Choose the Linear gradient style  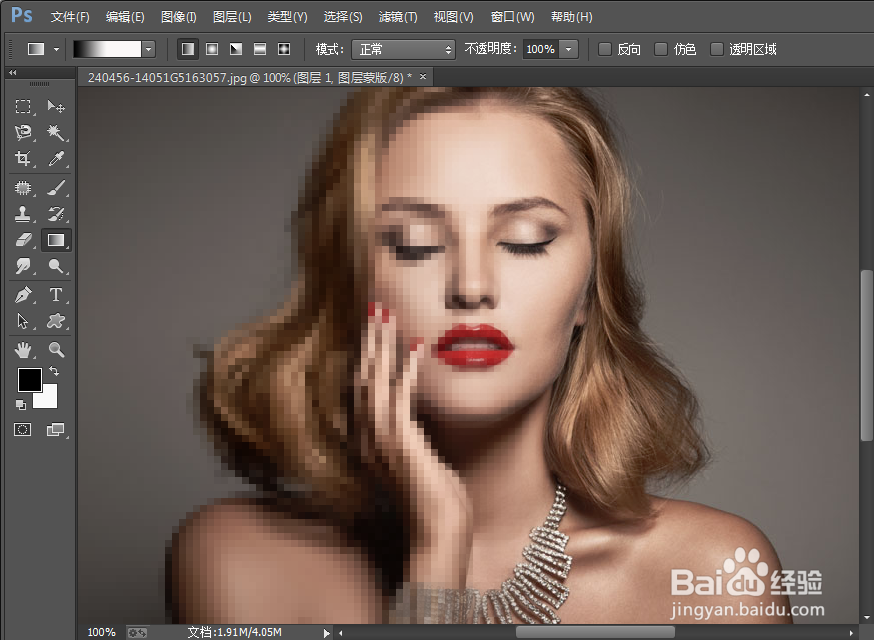pos(188,49)
